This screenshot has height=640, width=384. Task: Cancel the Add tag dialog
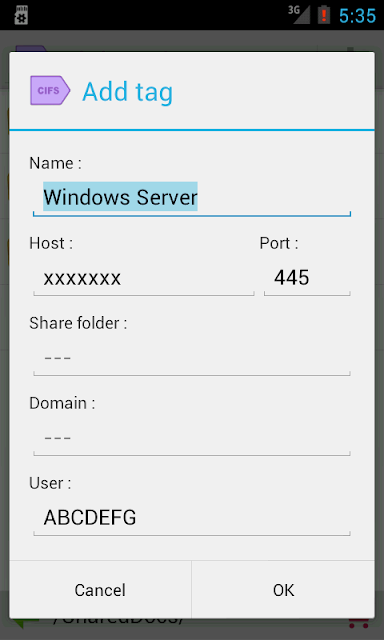coord(100,590)
